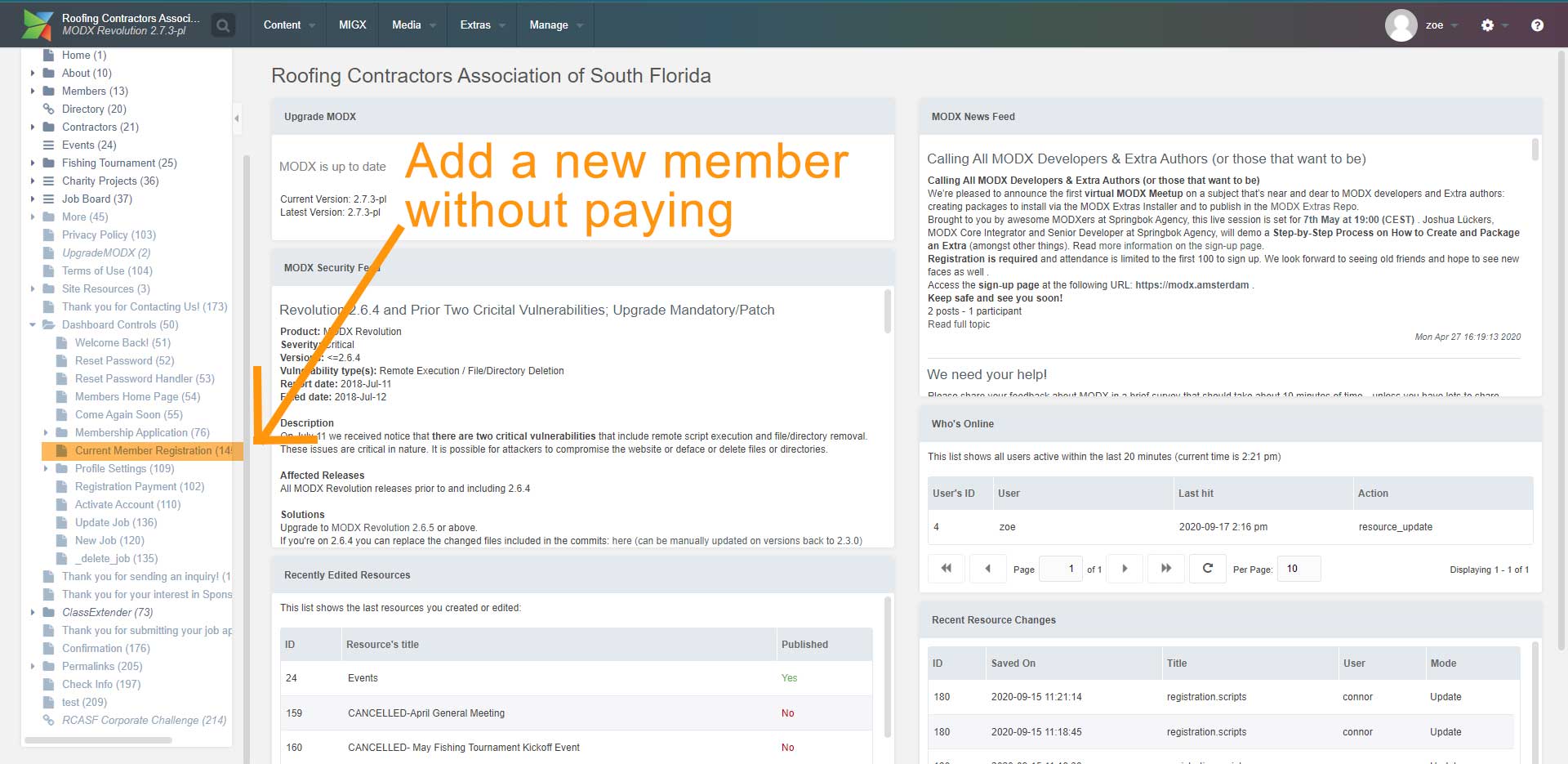This screenshot has width=1568, height=764.
Task: Go to next page in Who's Online
Action: pos(1125,569)
